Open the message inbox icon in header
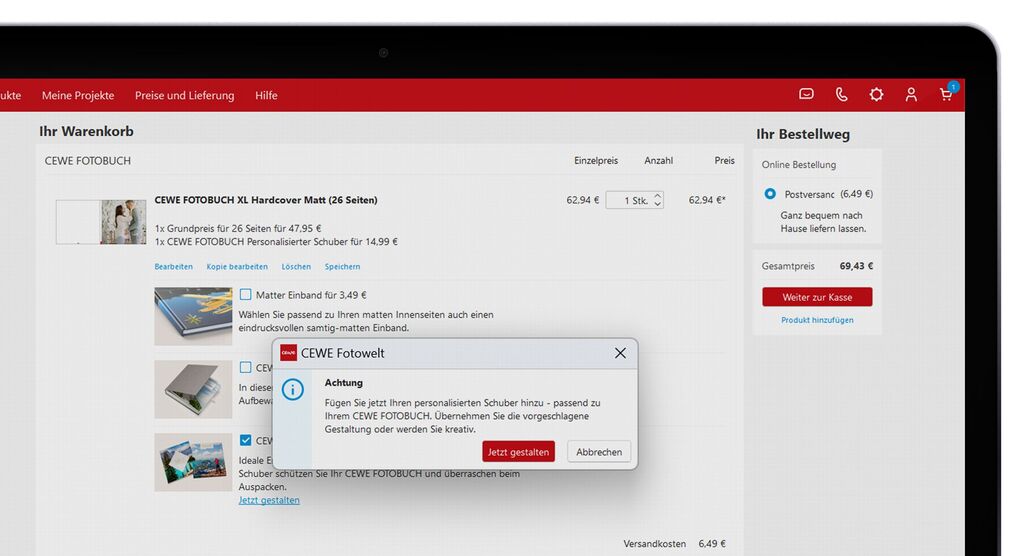This screenshot has height=556, width=1024. point(807,94)
